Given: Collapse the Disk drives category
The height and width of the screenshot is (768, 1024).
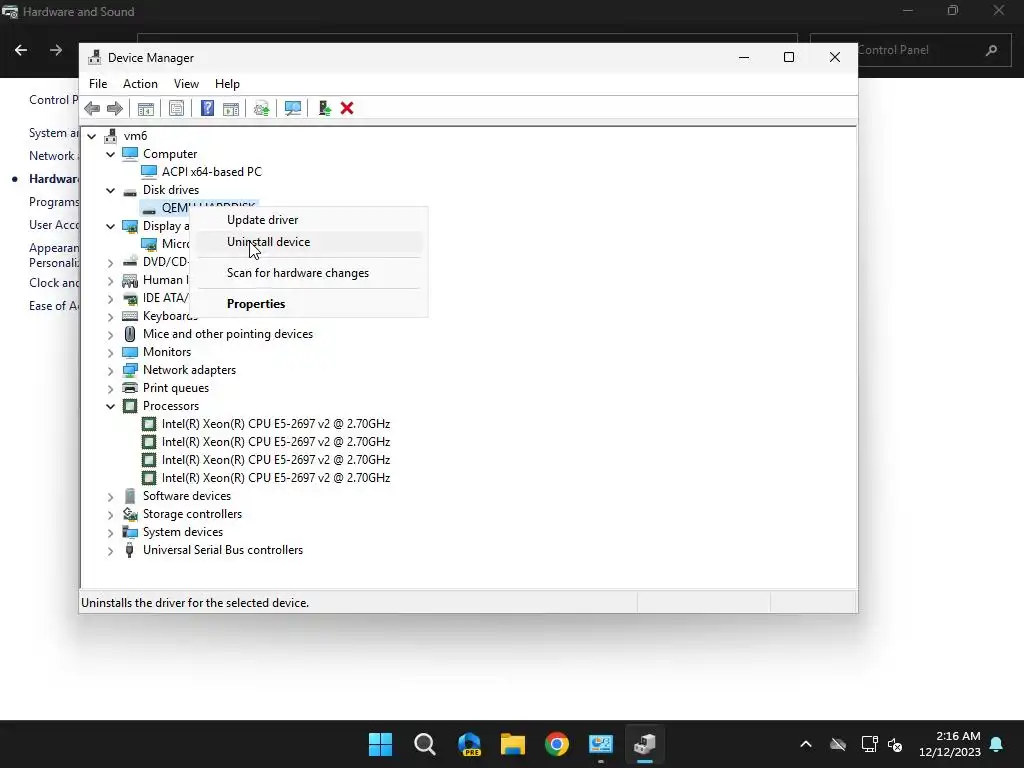Looking at the screenshot, I should coord(110,190).
